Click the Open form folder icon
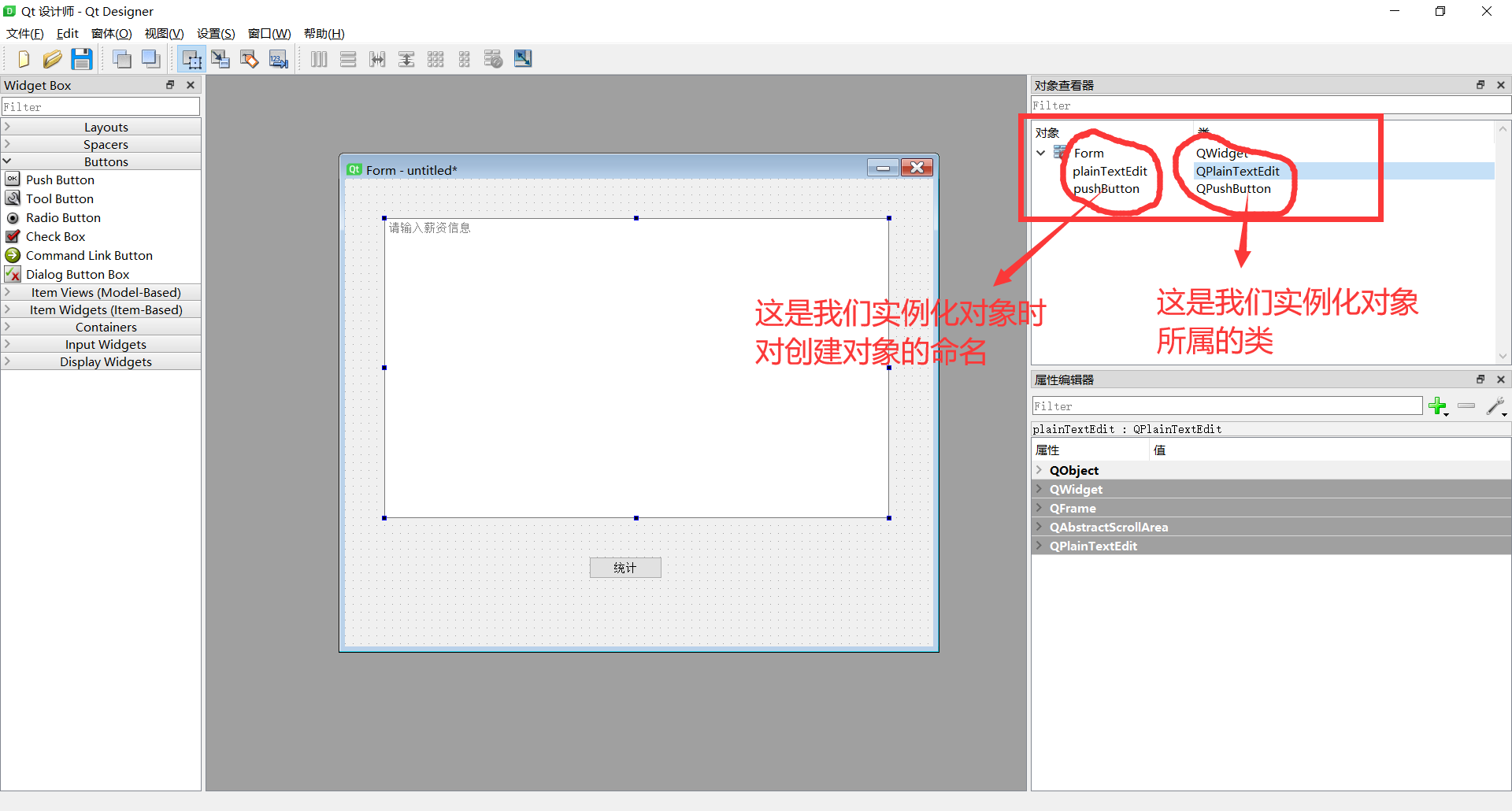The image size is (1512, 811). coord(52,59)
